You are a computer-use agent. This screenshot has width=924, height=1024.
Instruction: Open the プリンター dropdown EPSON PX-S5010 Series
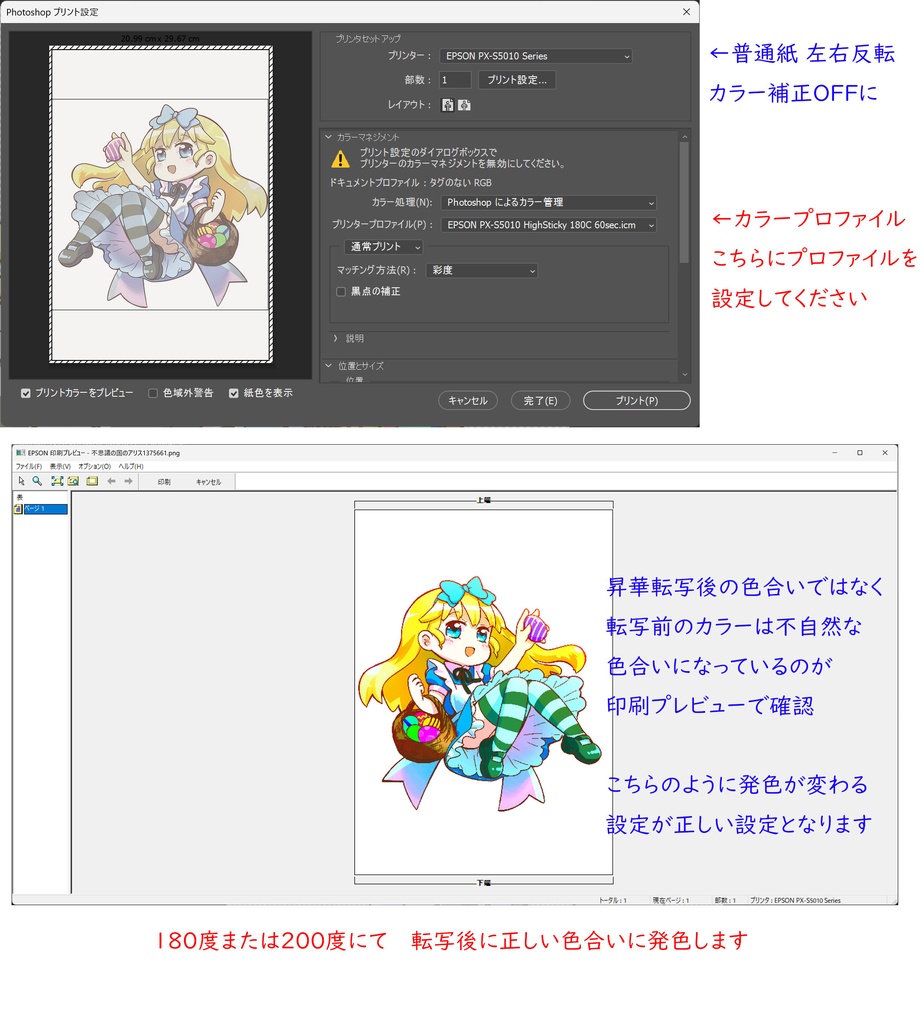click(x=535, y=56)
